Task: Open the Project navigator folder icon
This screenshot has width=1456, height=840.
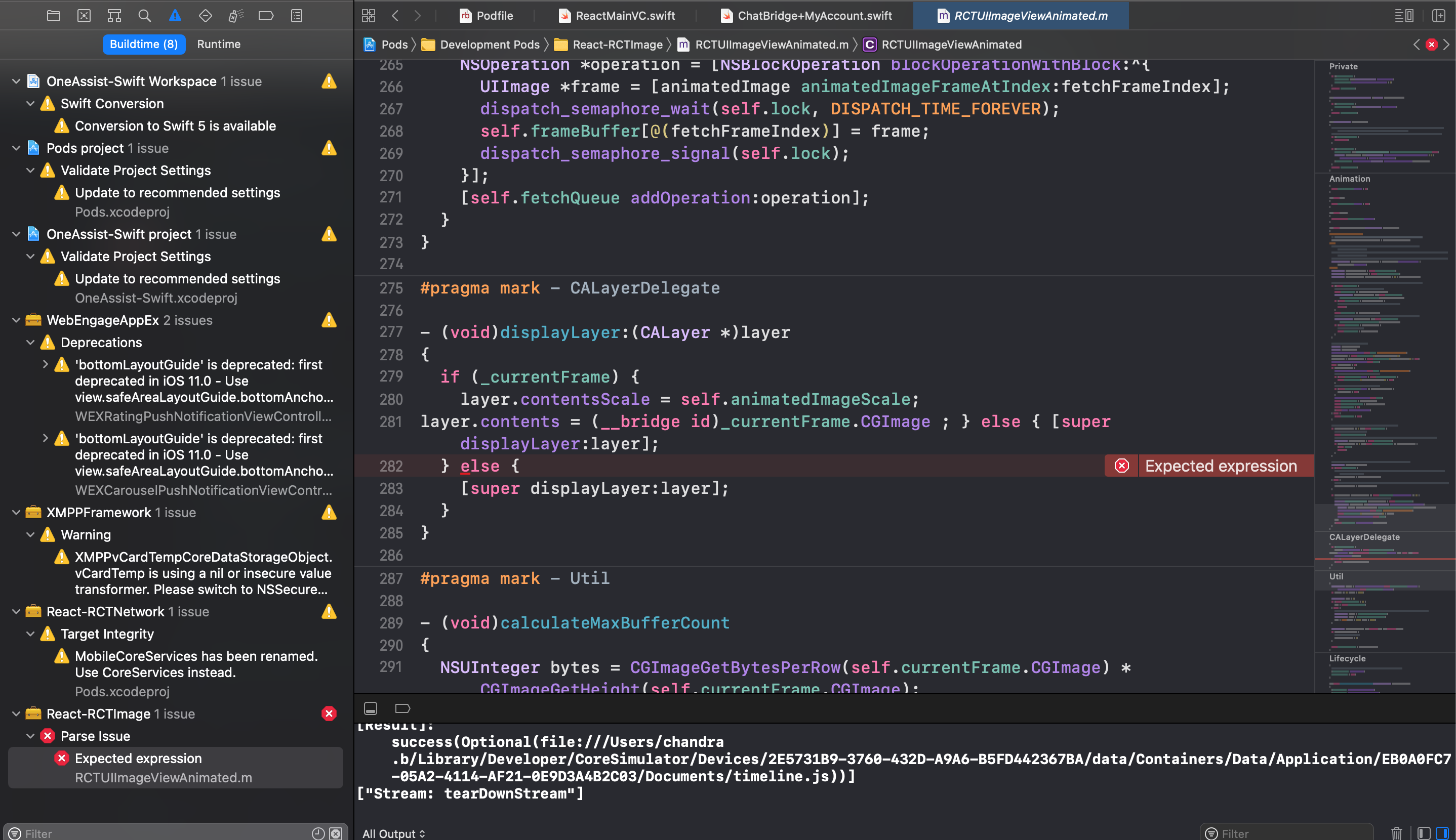Action: click(x=54, y=16)
